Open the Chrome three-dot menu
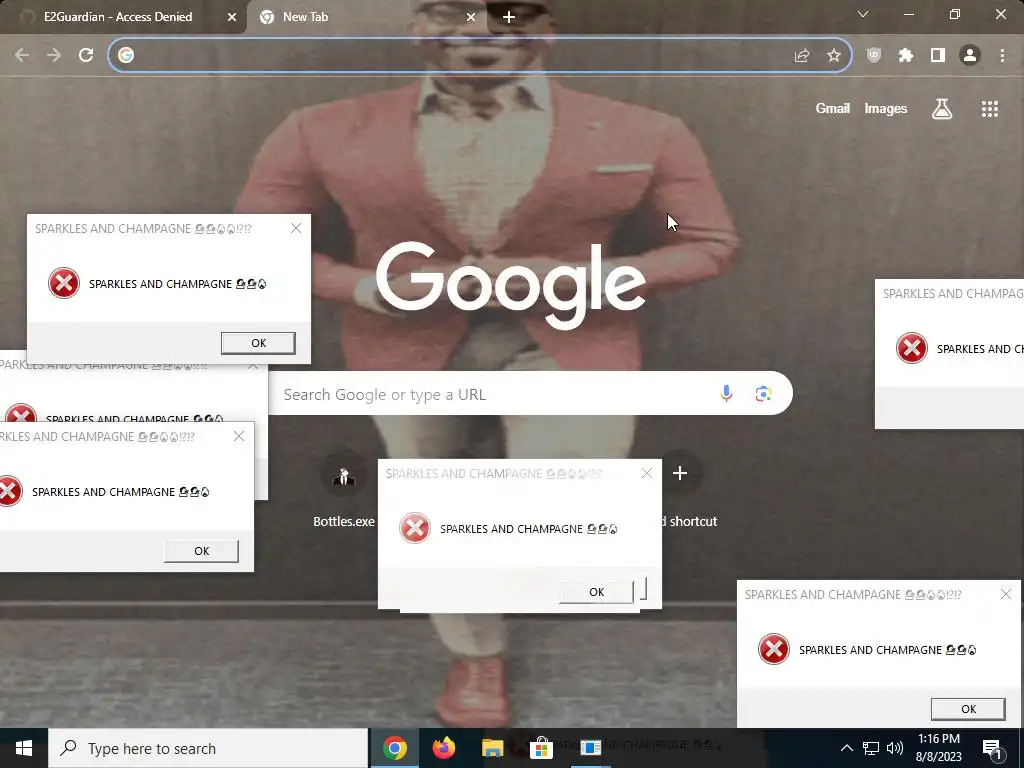 1002,56
